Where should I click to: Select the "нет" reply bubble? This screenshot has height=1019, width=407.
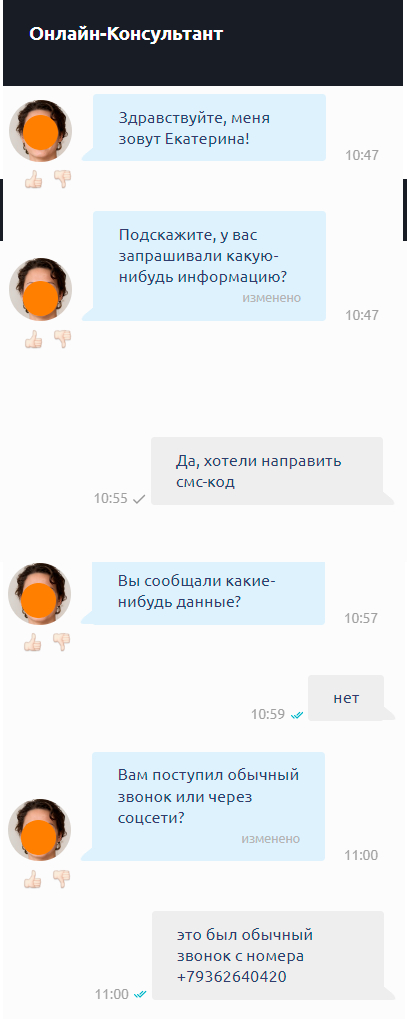click(346, 699)
